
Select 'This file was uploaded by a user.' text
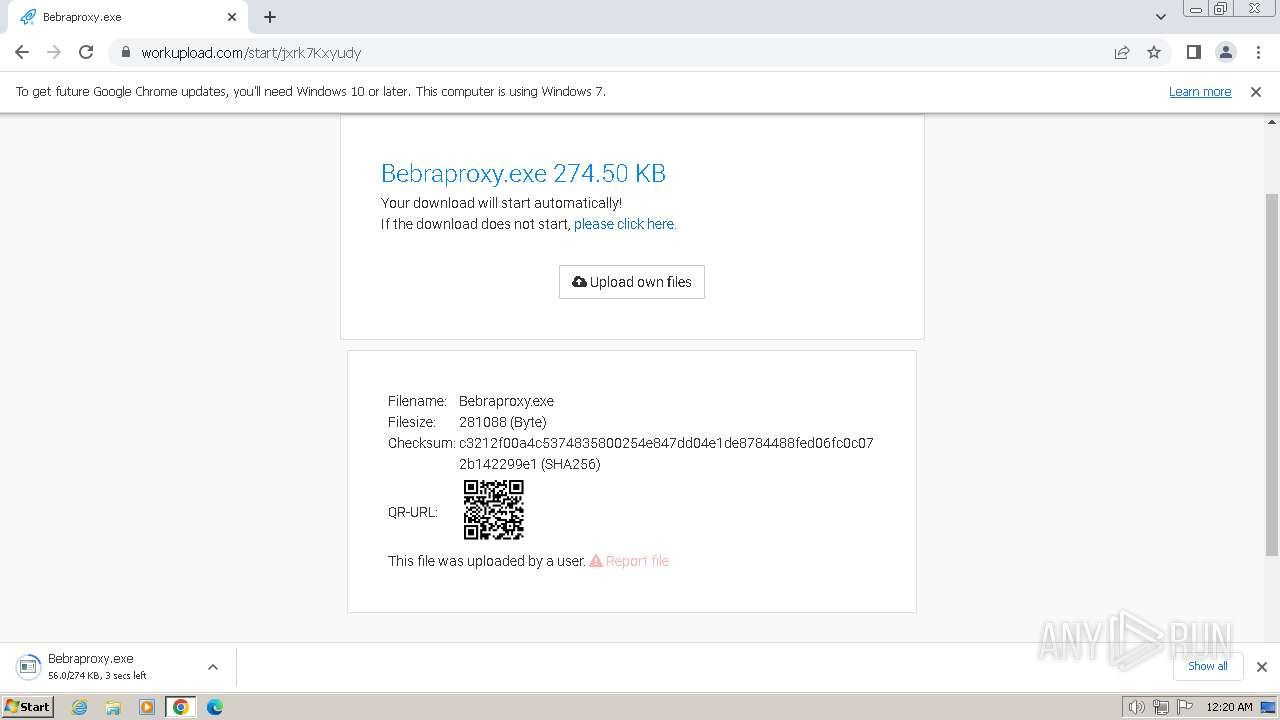487,561
